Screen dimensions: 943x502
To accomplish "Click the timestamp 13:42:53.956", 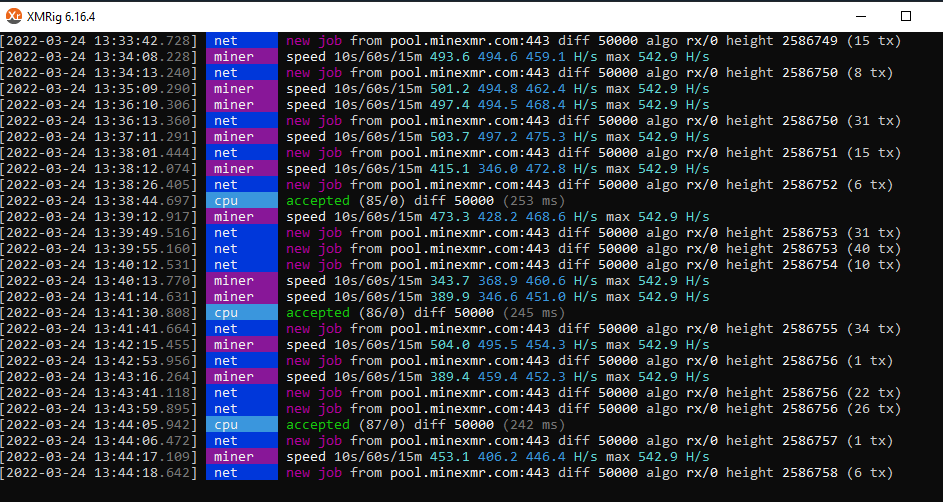I will [x=99, y=361].
